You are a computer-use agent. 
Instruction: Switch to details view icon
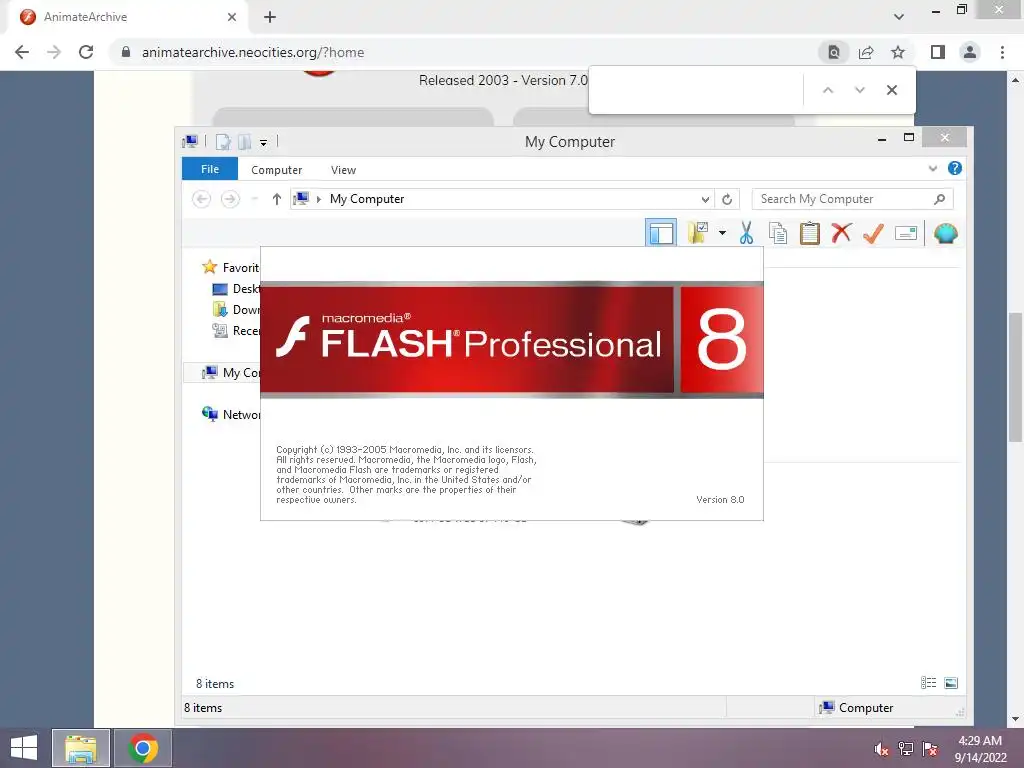928,682
